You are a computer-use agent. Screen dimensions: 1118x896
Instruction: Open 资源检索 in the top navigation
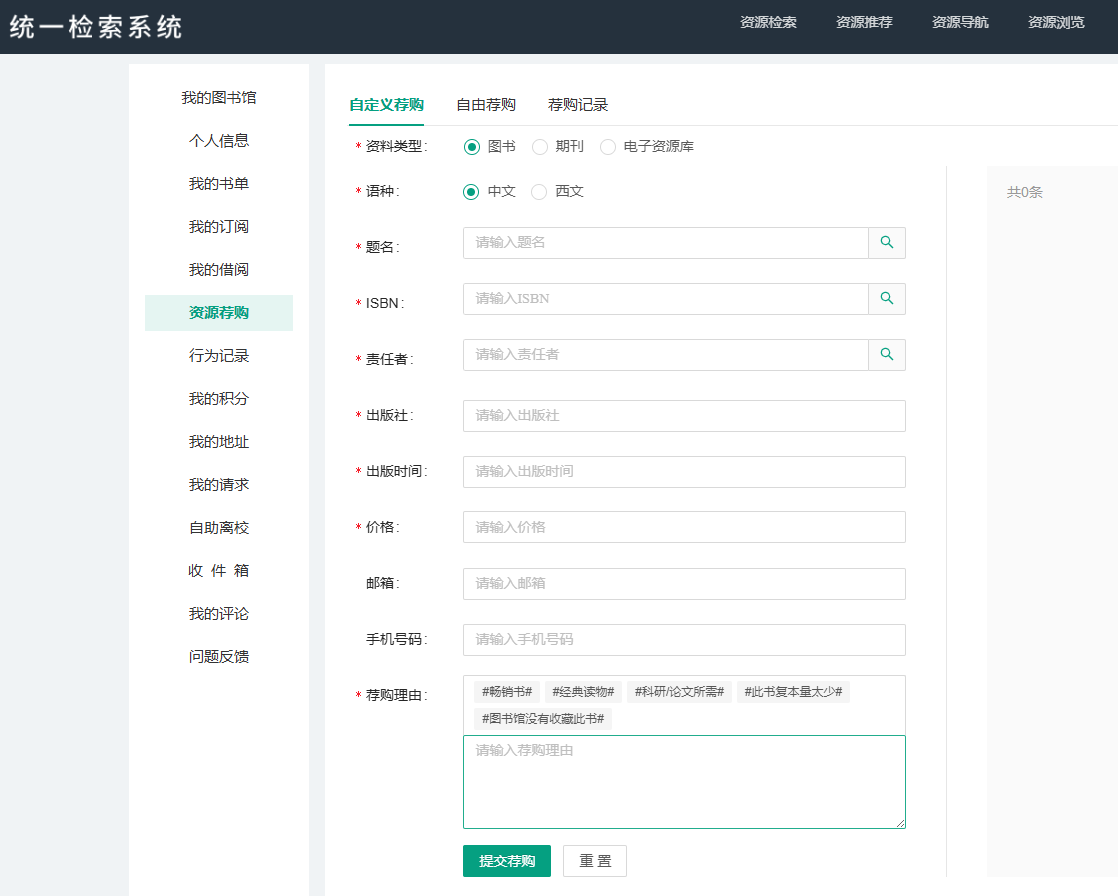tap(768, 22)
